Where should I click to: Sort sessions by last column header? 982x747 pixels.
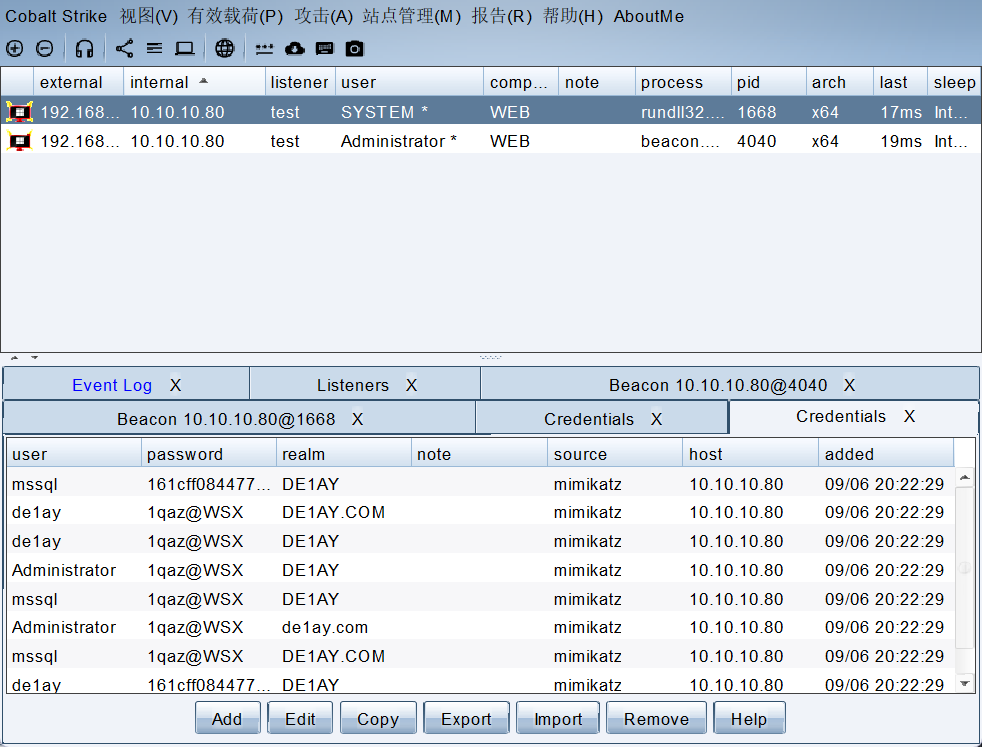click(x=899, y=82)
